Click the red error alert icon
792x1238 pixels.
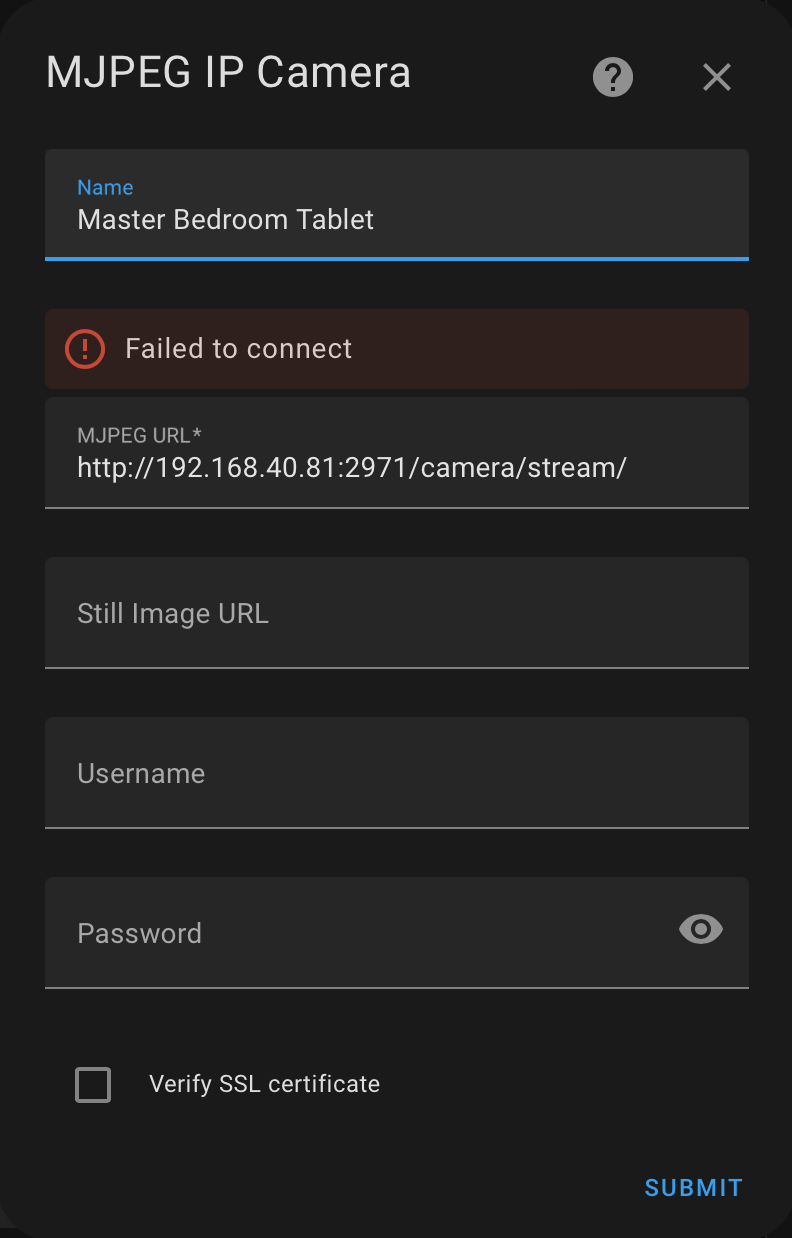(85, 349)
